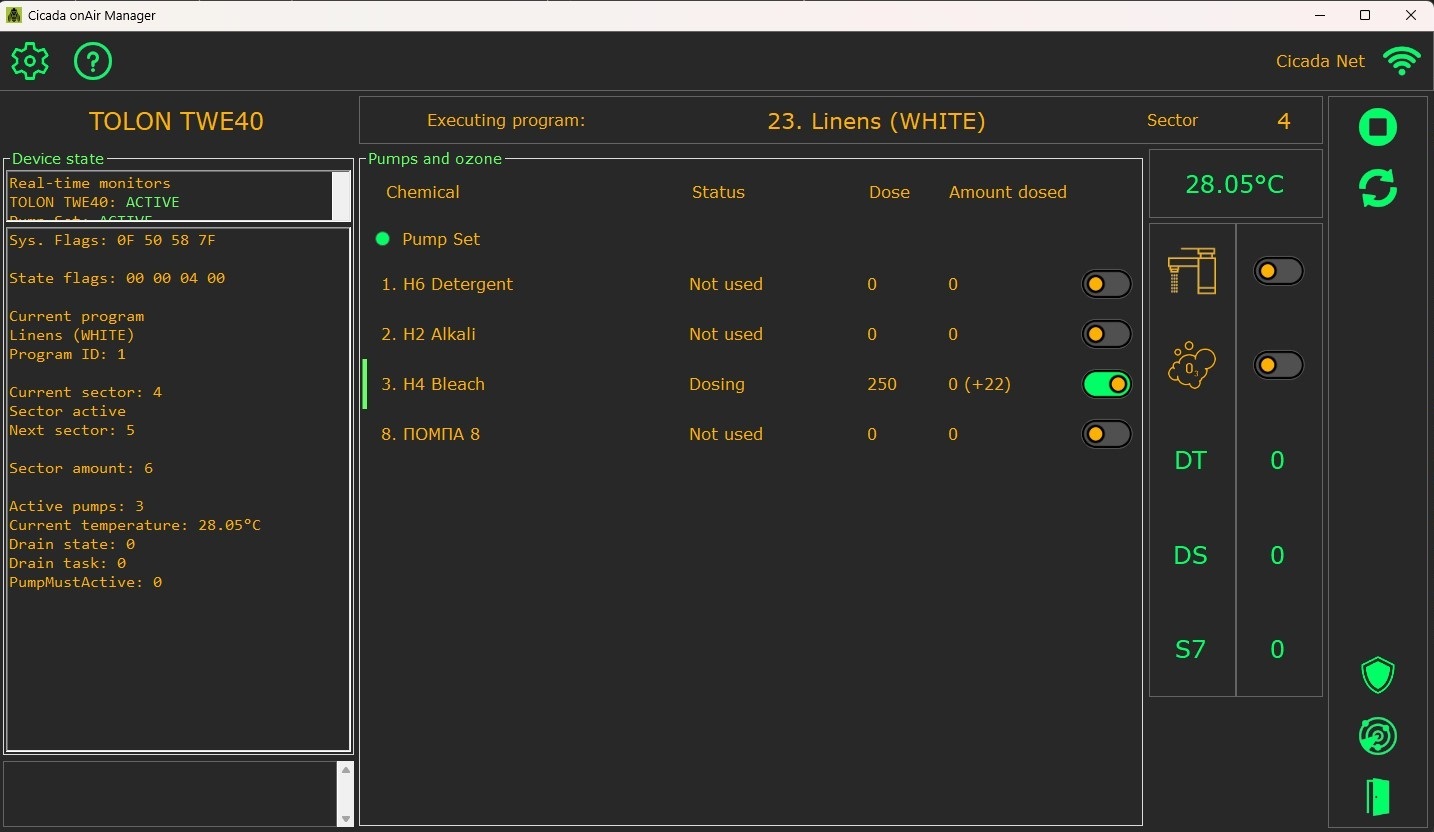The height and width of the screenshot is (832, 1434).
Task: Click the exit door icon
Action: [x=1378, y=797]
